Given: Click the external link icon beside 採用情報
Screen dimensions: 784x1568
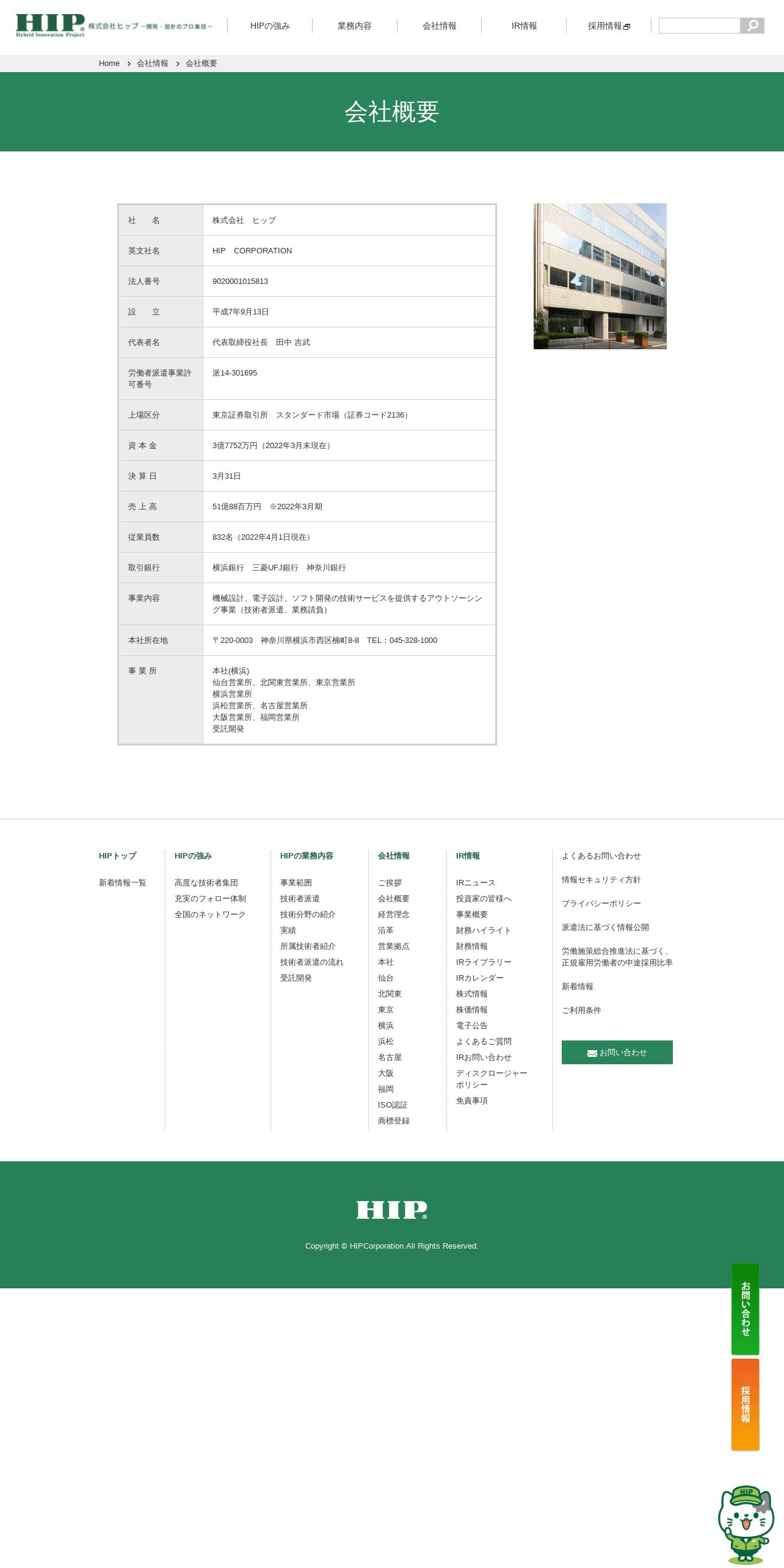Looking at the screenshot, I should click(x=627, y=26).
